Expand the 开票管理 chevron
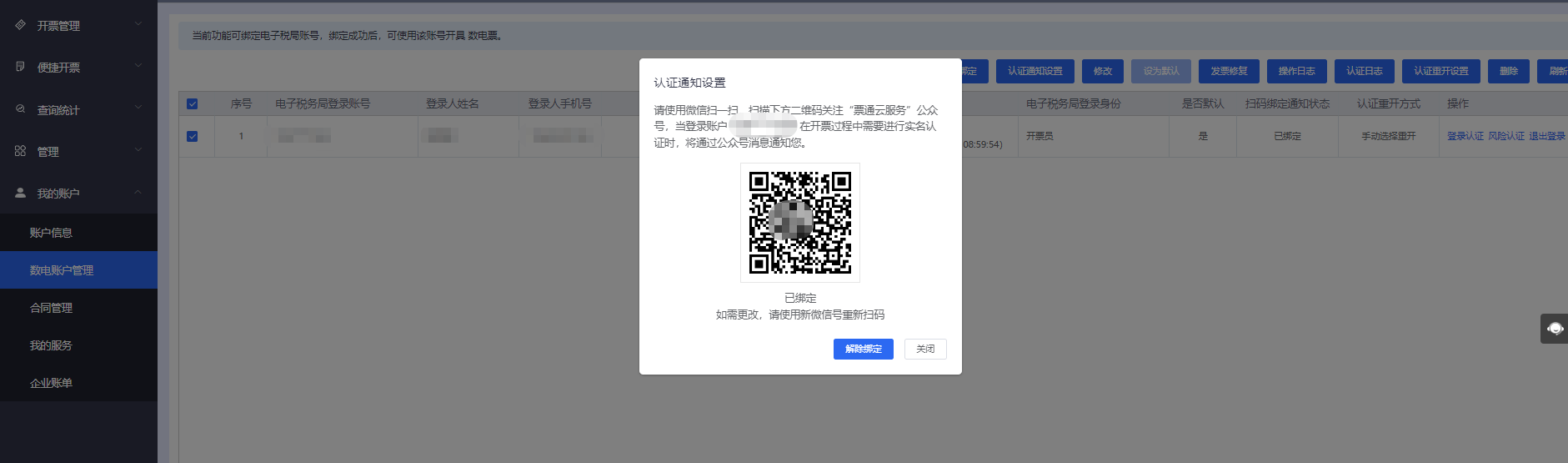Image resolution: width=1568 pixels, height=463 pixels. coord(138,24)
